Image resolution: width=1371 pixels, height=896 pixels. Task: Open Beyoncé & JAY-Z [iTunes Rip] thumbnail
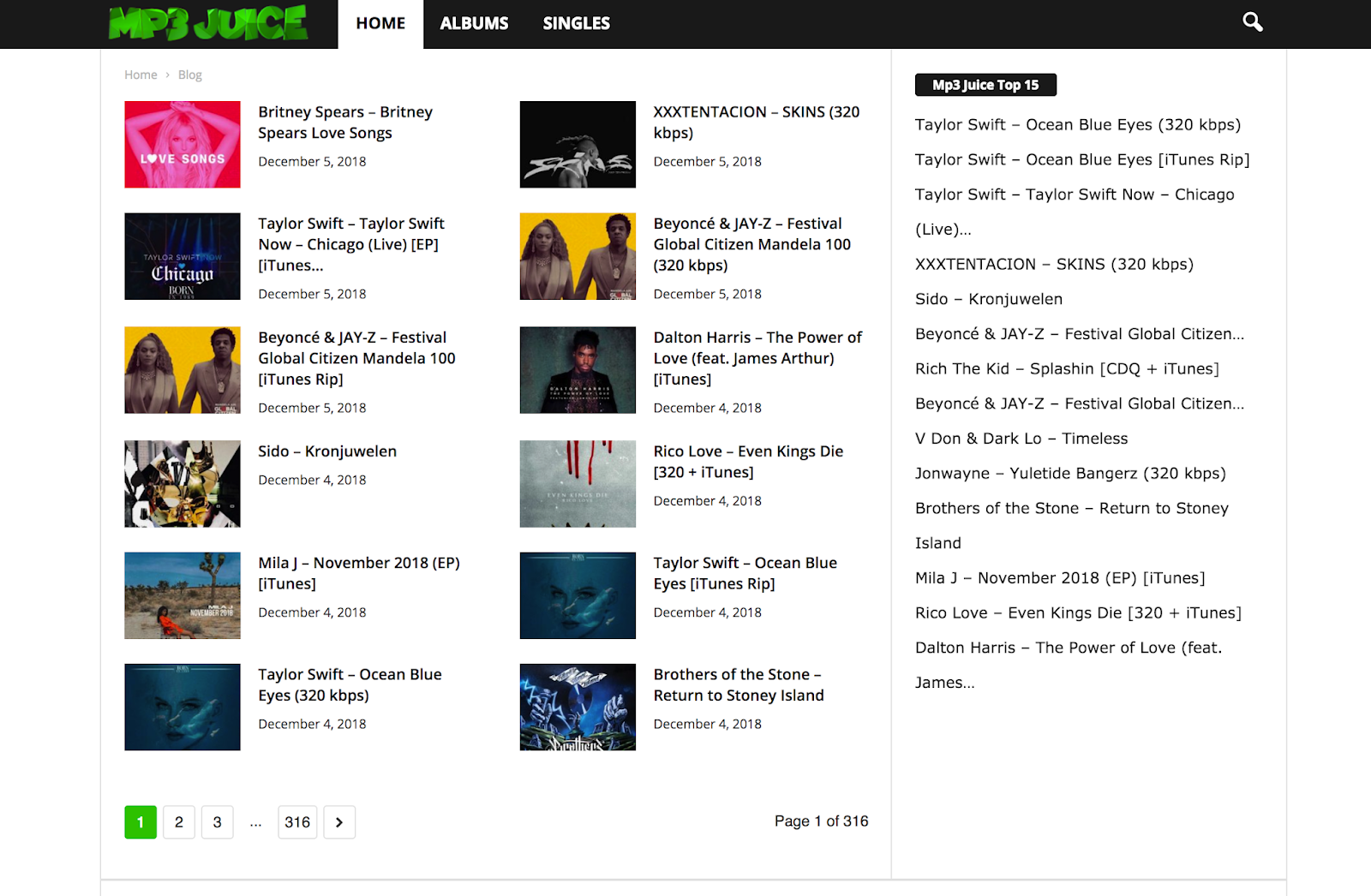coord(183,370)
